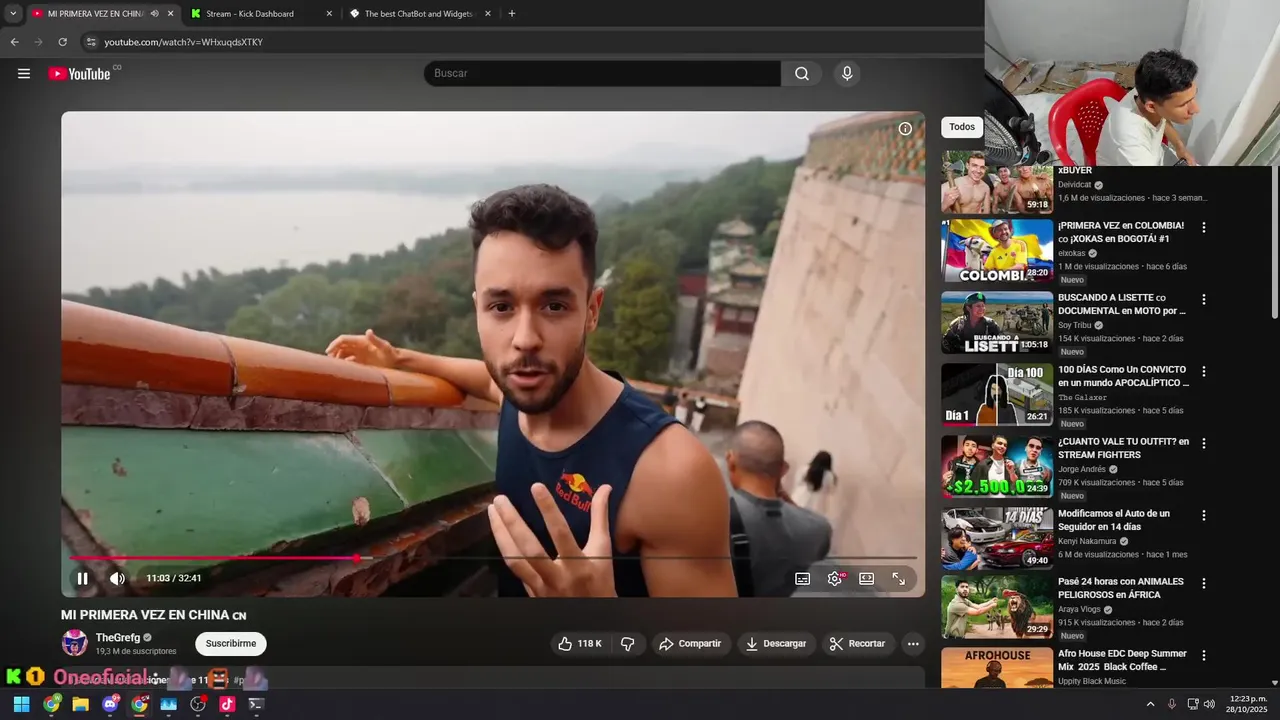Start voice search with microphone icon
This screenshot has height=720, width=1280.
(847, 73)
